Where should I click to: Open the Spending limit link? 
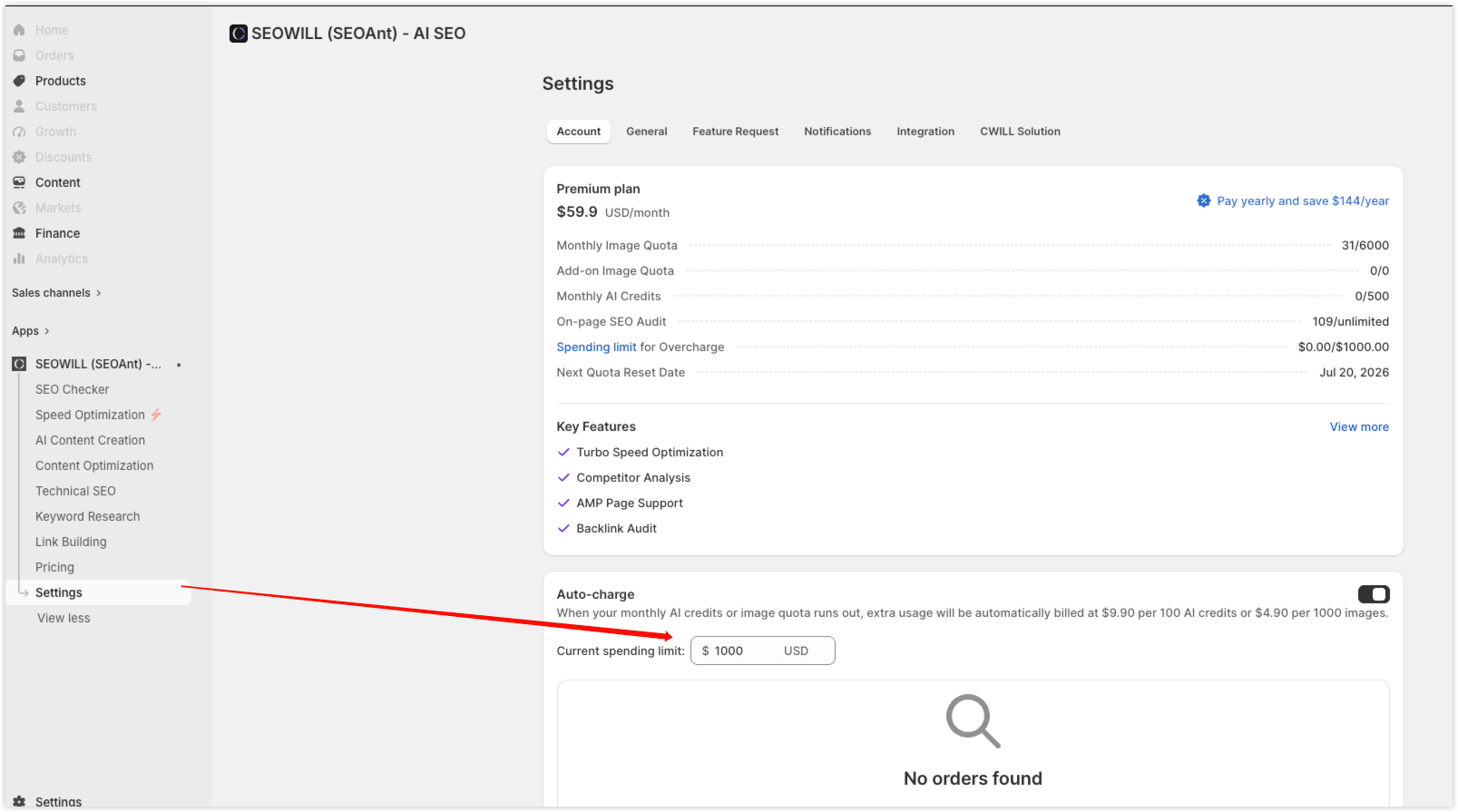pos(596,347)
